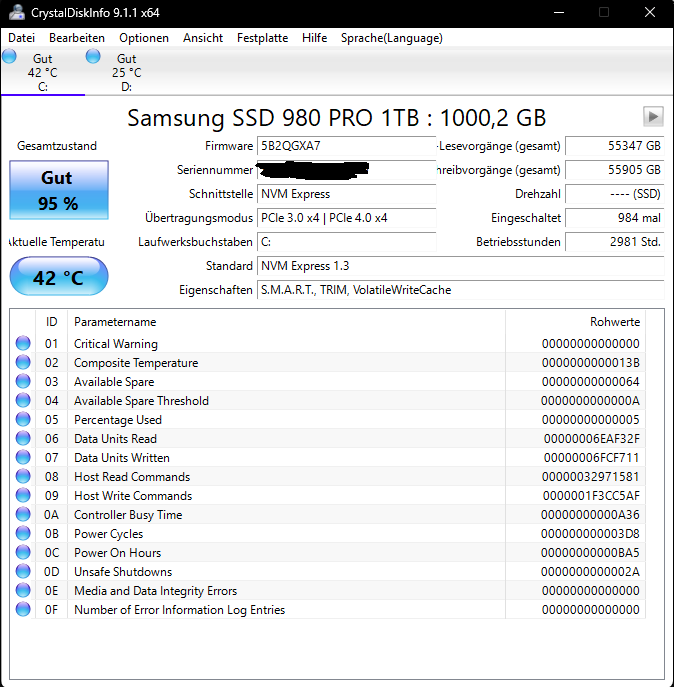
Task: Click the Gut 95 % health status button
Action: pos(59,190)
